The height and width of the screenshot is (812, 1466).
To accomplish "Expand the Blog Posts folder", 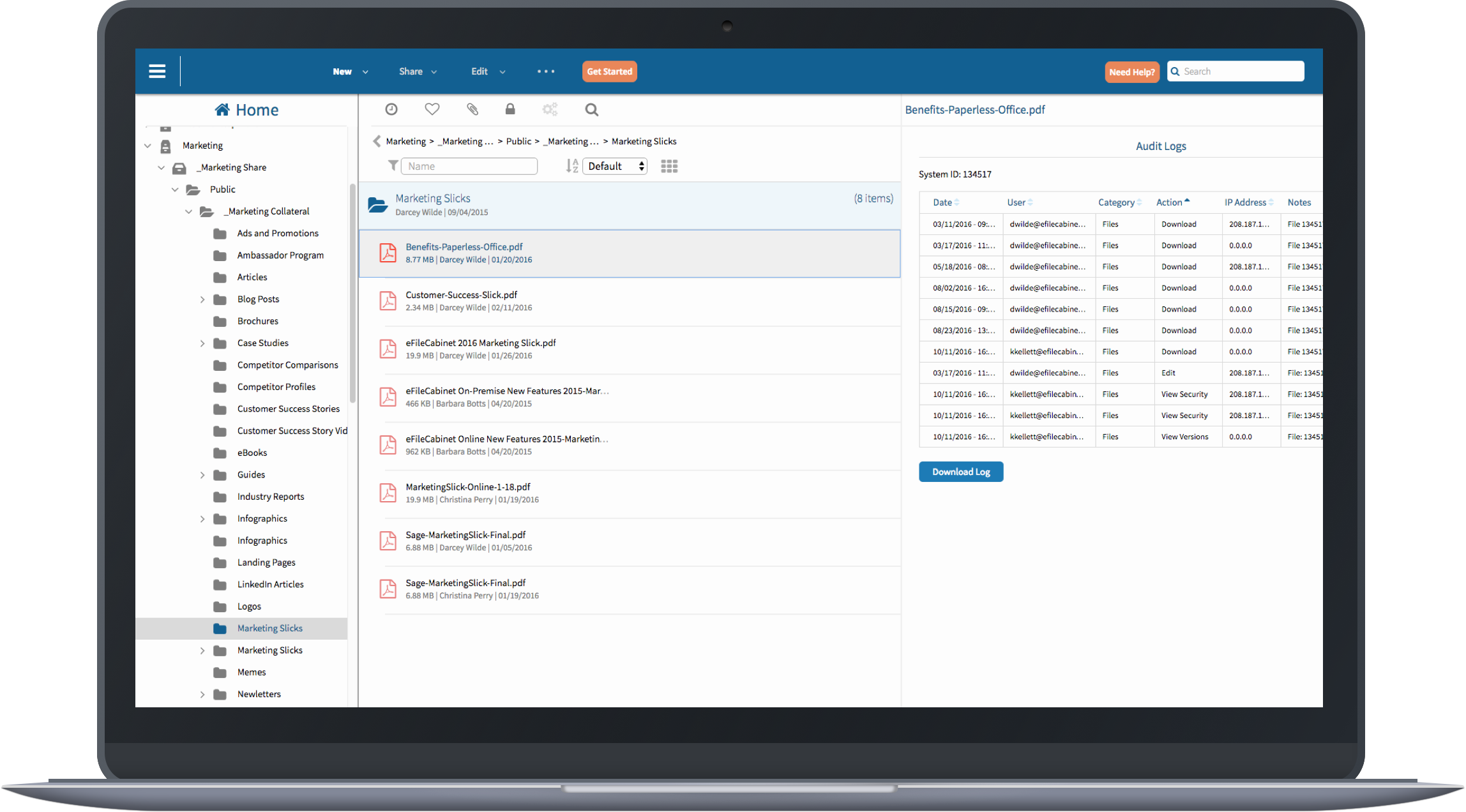I will point(202,299).
